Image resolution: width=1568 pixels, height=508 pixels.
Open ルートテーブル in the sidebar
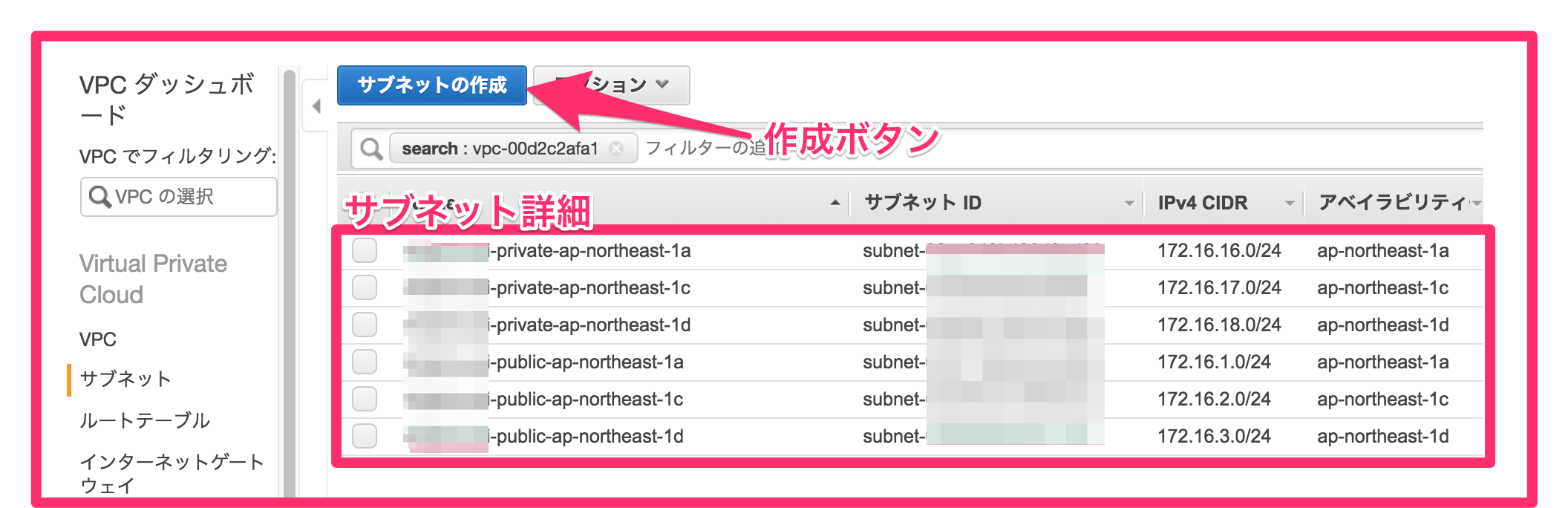[145, 420]
